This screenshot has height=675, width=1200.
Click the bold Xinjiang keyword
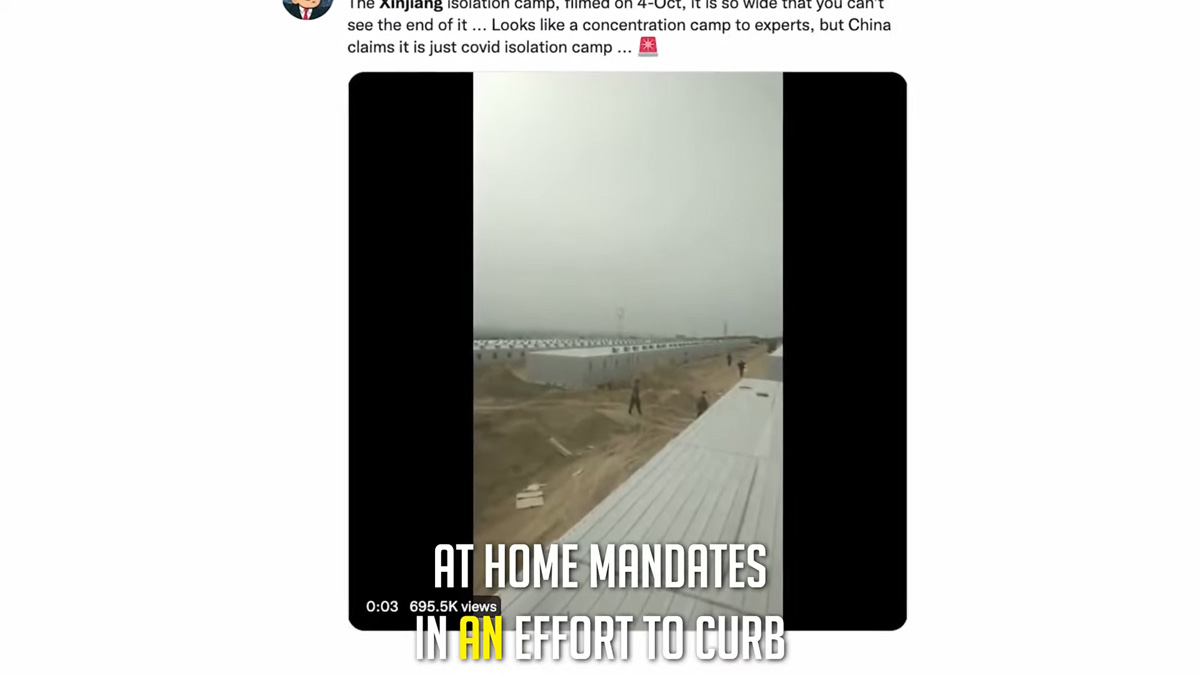point(411,5)
